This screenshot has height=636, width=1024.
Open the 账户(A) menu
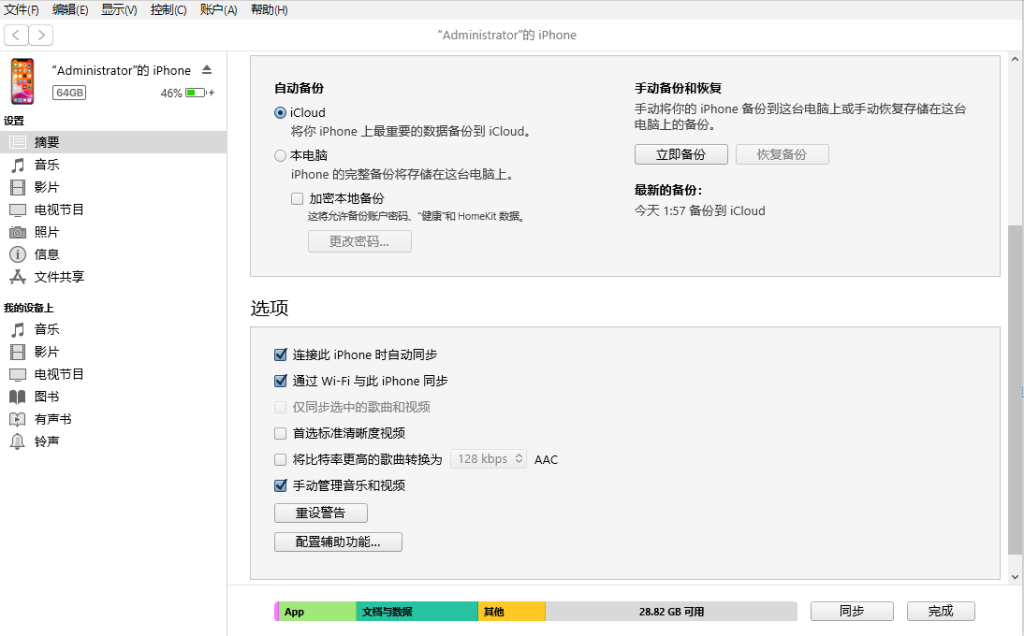pos(218,10)
